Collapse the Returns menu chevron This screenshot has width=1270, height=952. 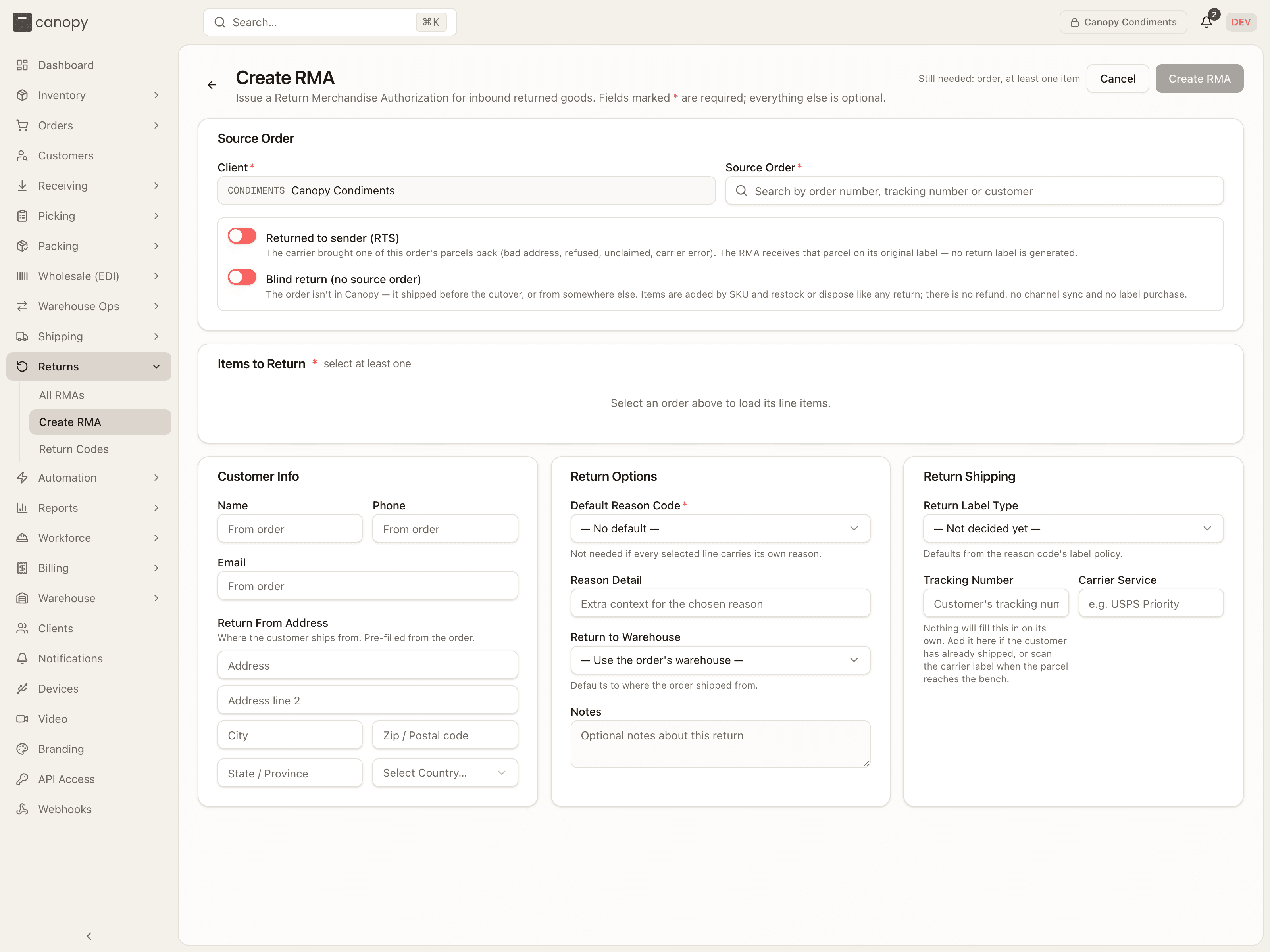click(156, 367)
